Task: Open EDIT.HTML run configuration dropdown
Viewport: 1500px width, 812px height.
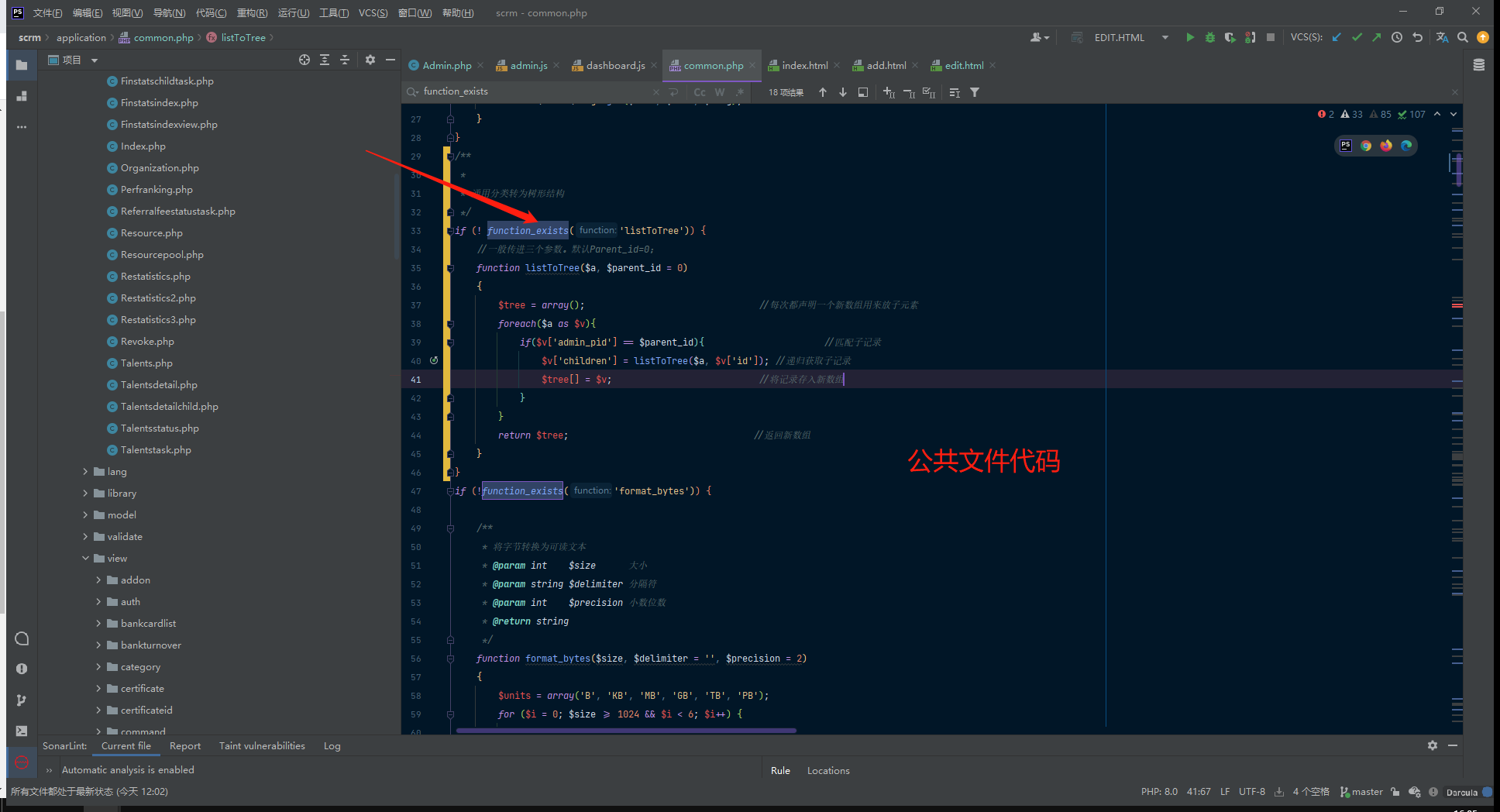Action: [1165, 37]
